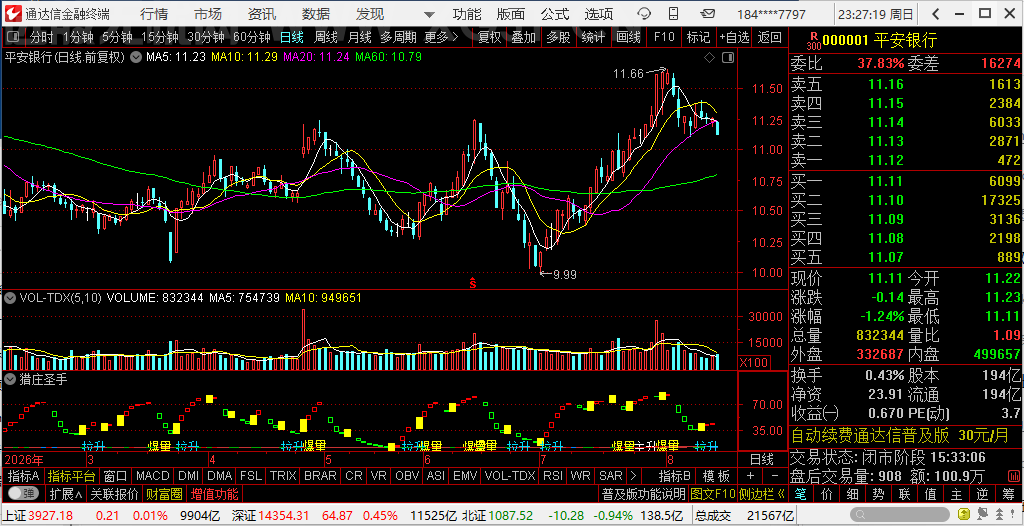
Task: Open 图文F10 link
Action: [712, 493]
